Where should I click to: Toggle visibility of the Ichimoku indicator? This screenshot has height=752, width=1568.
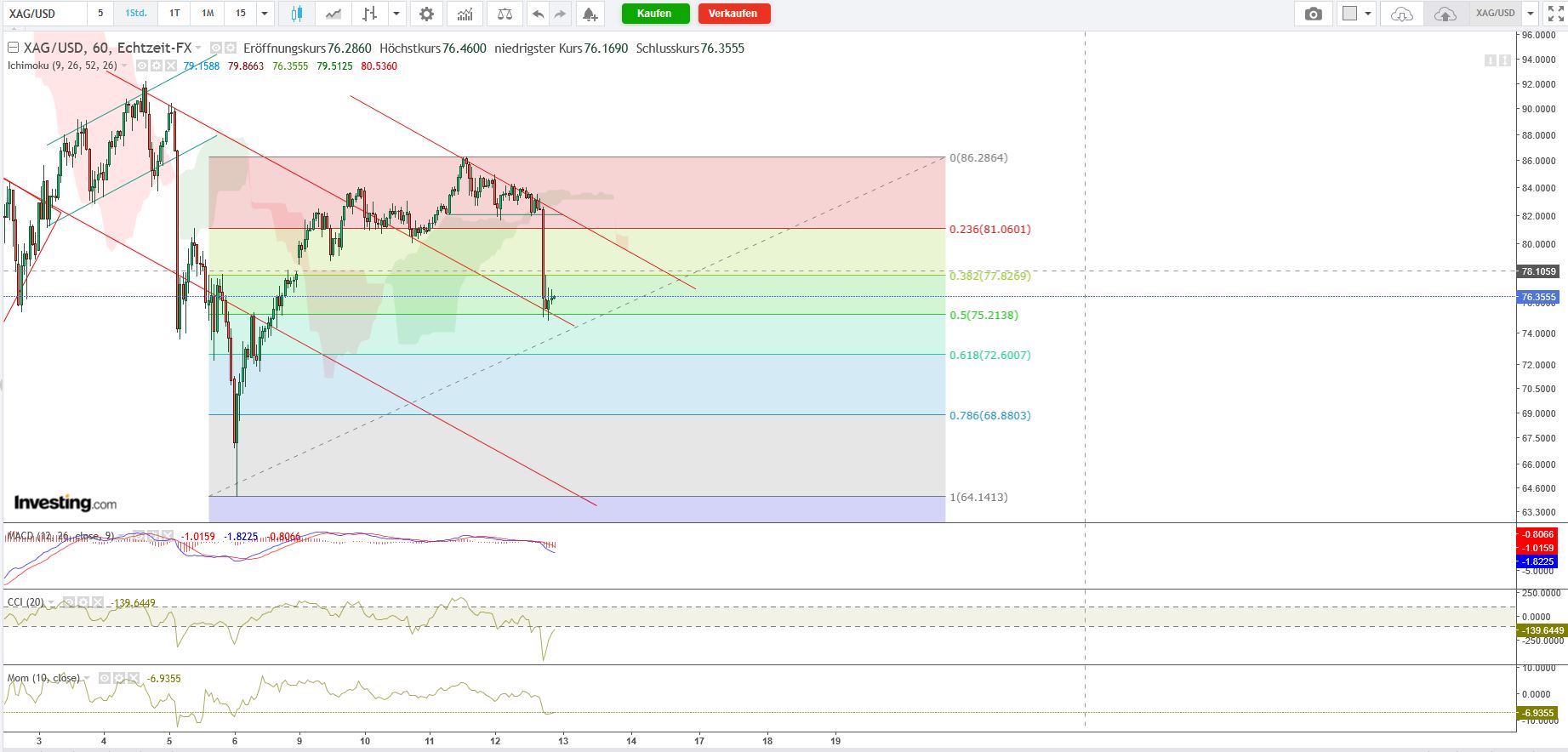142,66
